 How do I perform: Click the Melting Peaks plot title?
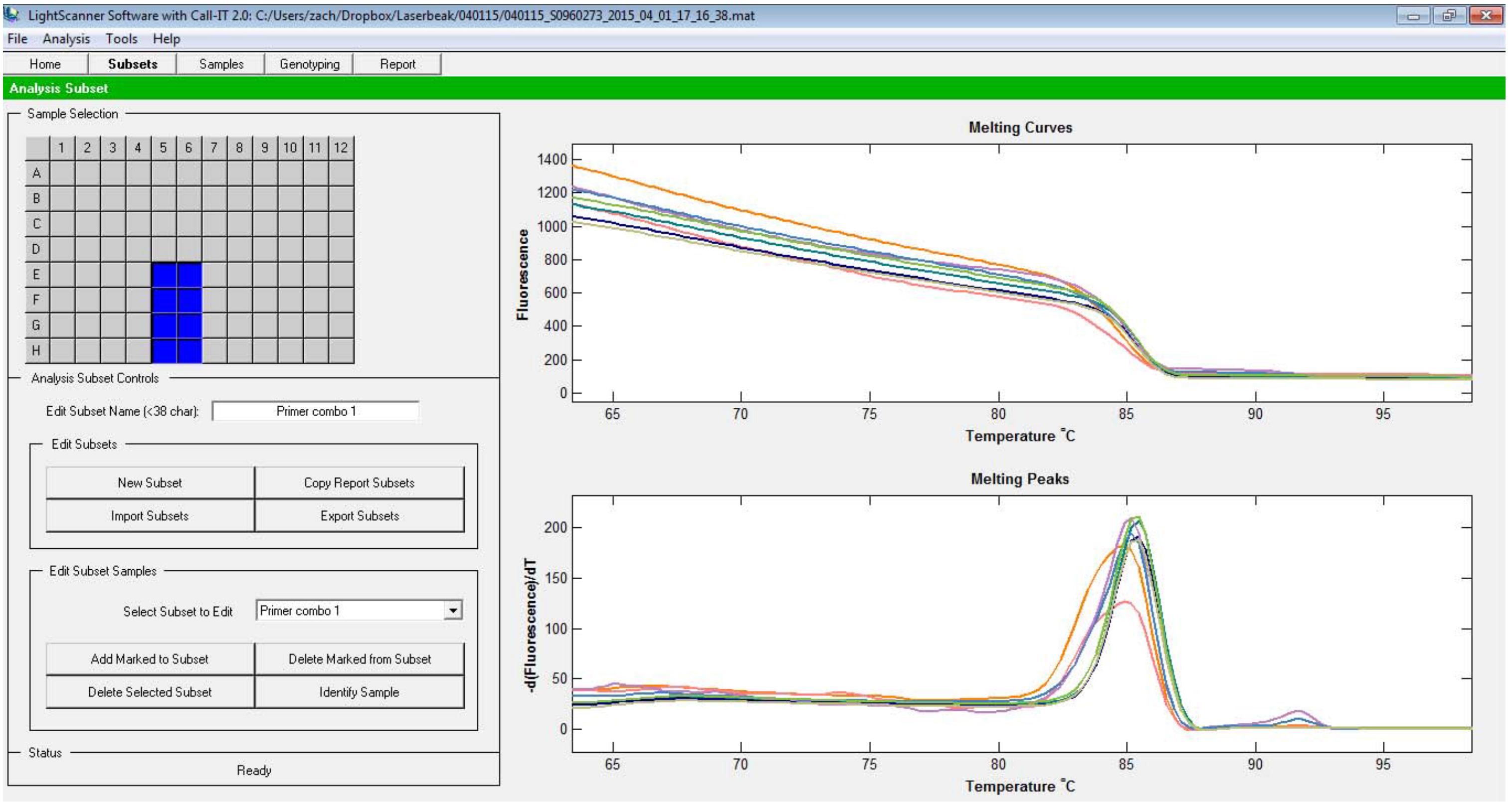coord(1019,479)
